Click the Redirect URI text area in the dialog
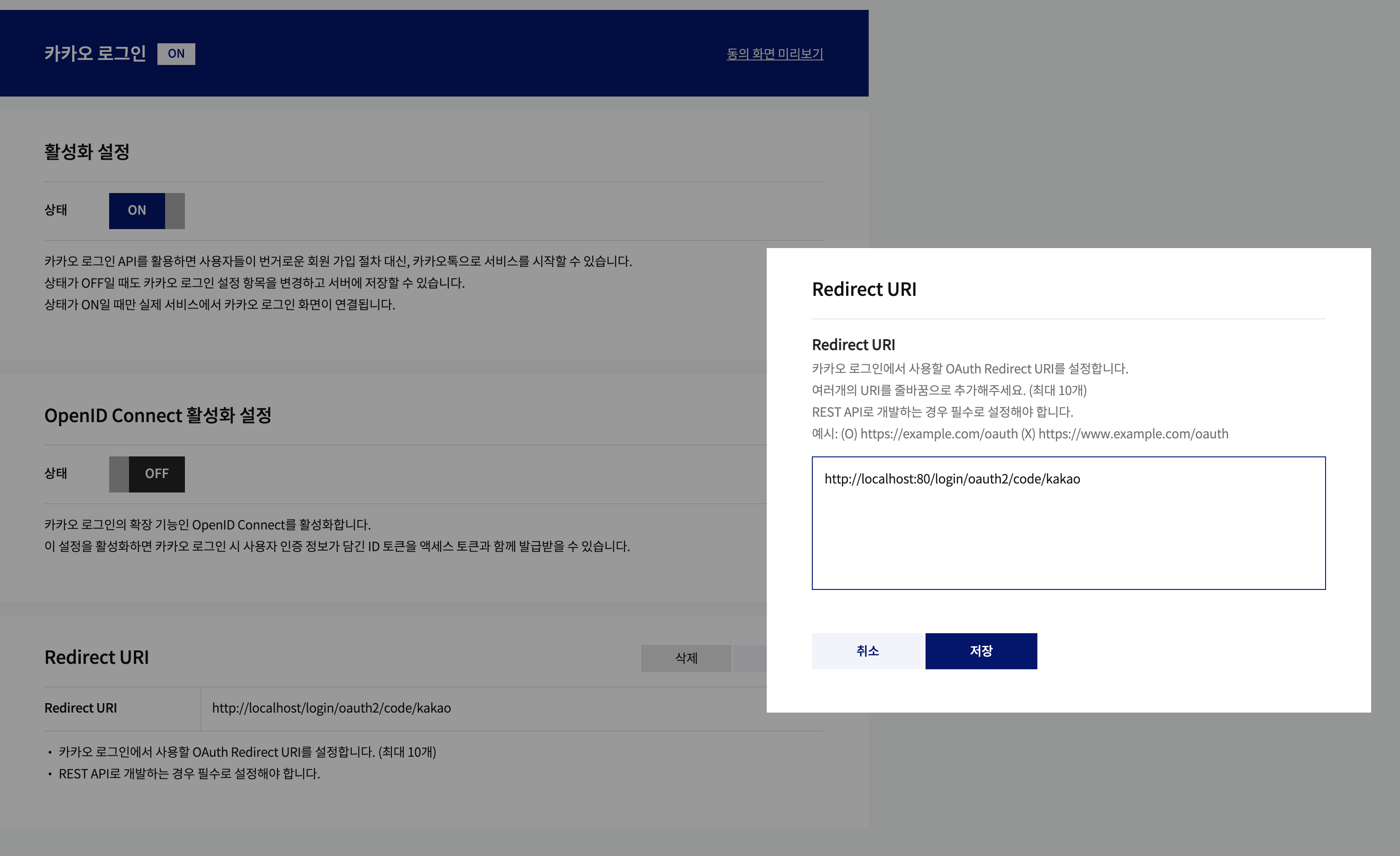This screenshot has height=856, width=1400. point(1068,523)
